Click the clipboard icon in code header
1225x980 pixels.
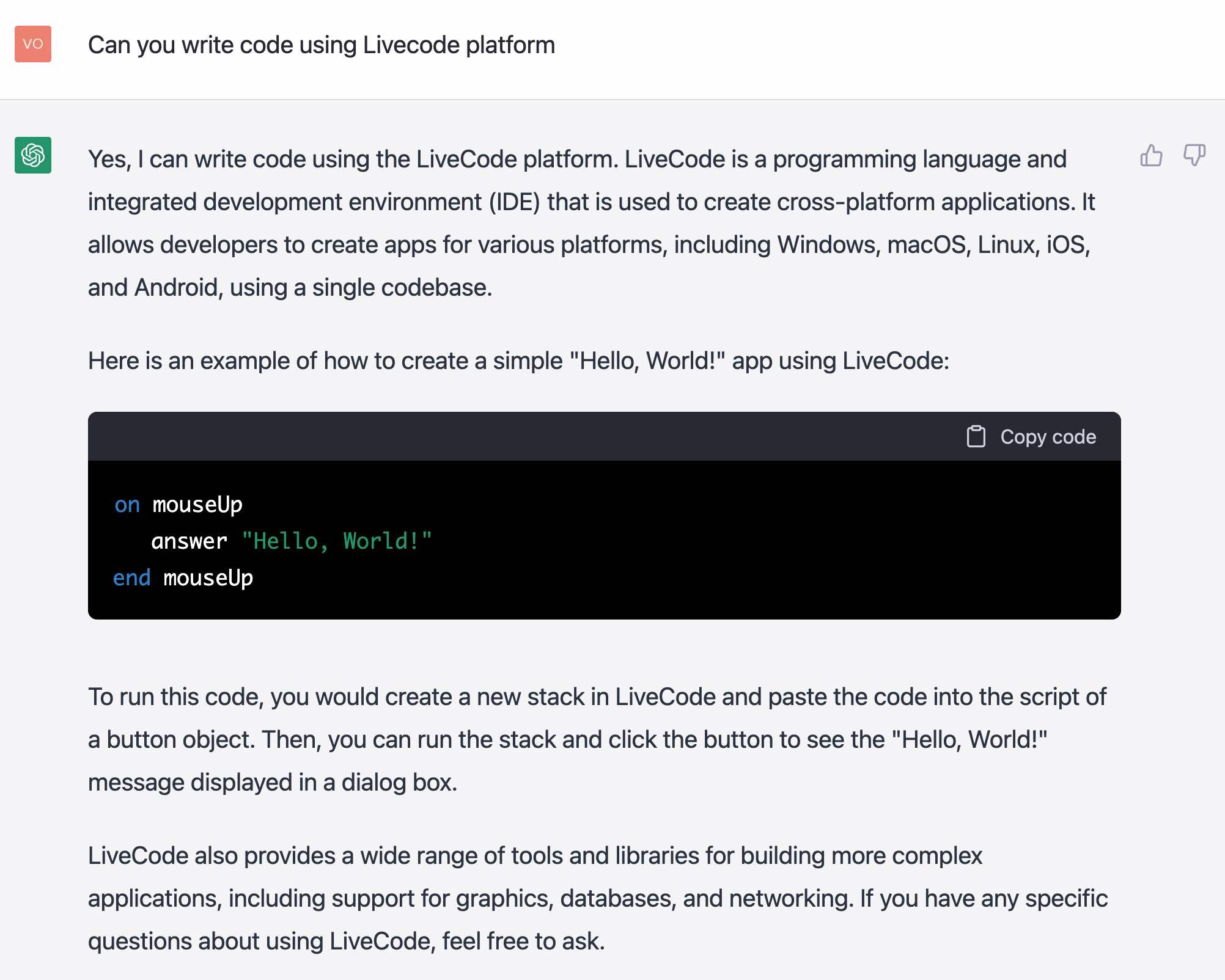pos(976,437)
